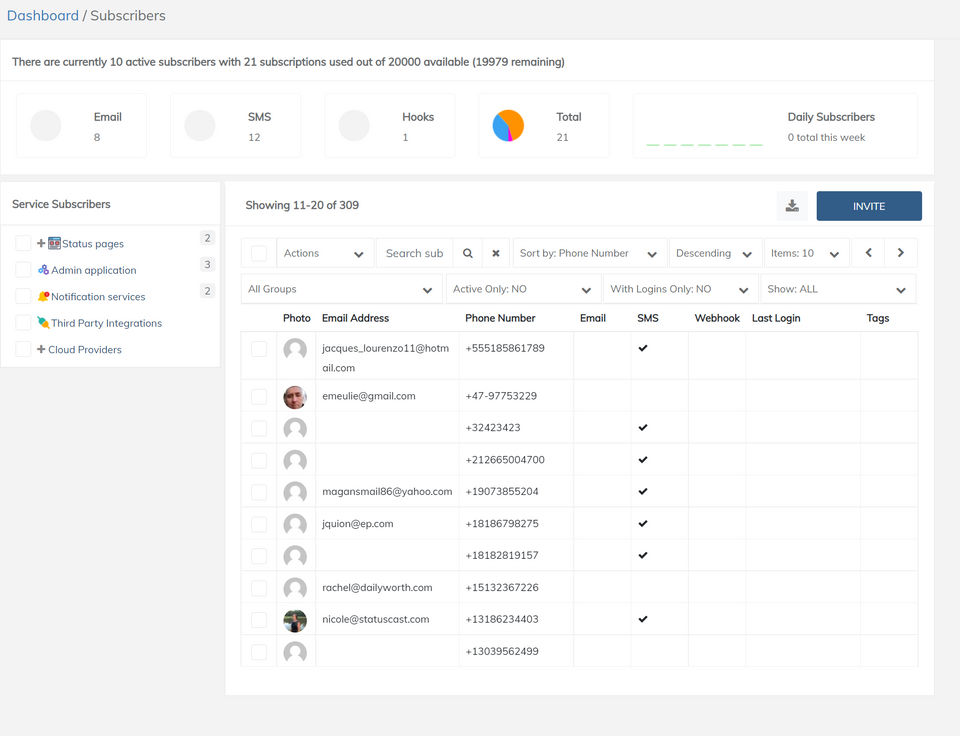
Task: Click the Phone Number column header
Action: 500,318
